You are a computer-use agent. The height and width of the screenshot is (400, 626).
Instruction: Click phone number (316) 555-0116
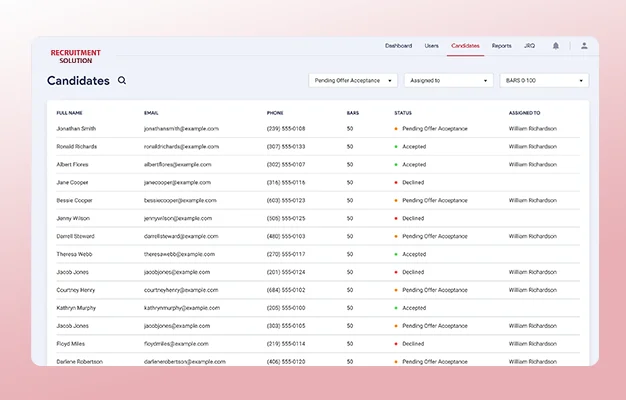tap(286, 182)
